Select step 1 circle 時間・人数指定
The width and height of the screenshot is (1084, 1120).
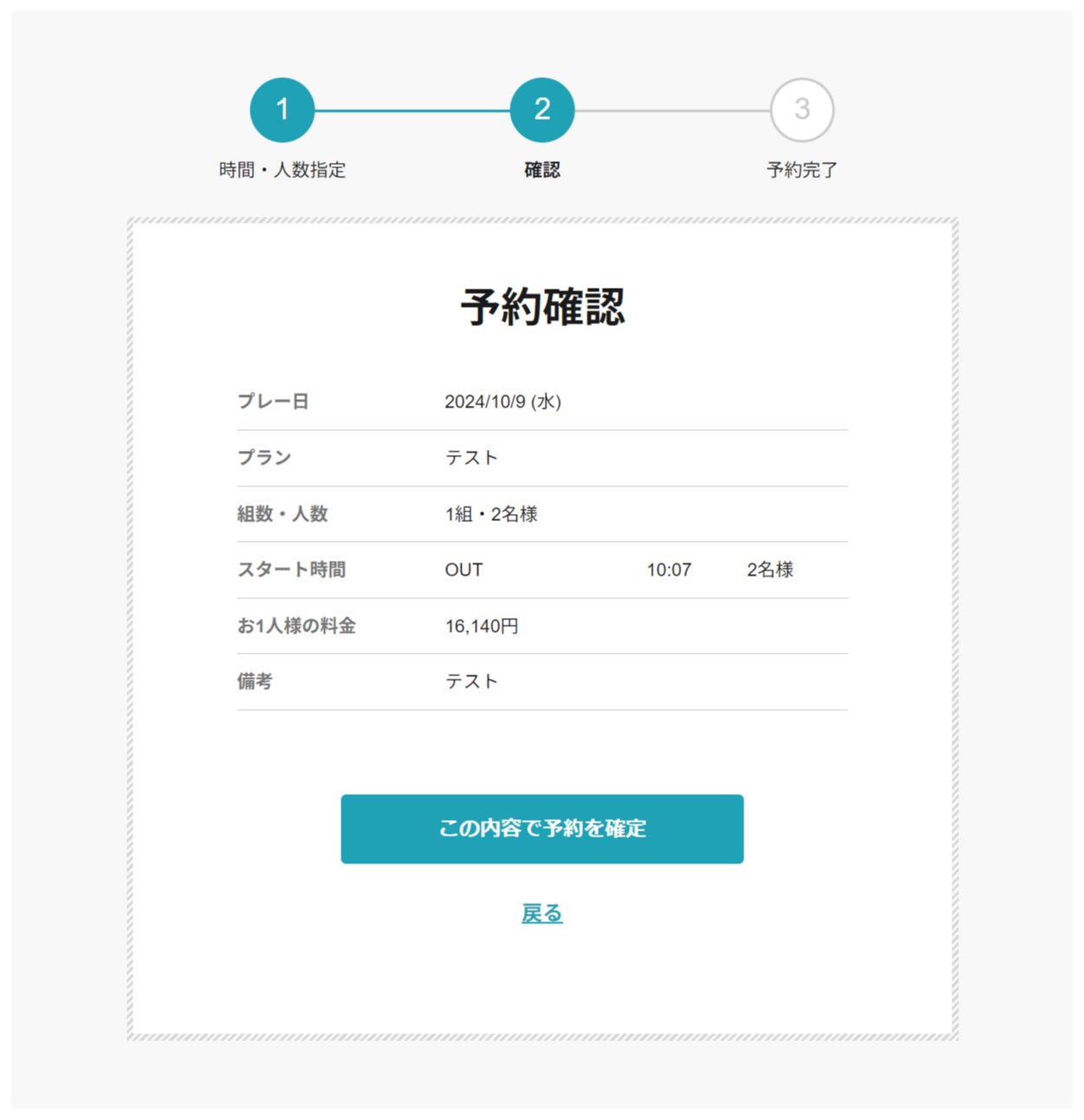pos(282,110)
